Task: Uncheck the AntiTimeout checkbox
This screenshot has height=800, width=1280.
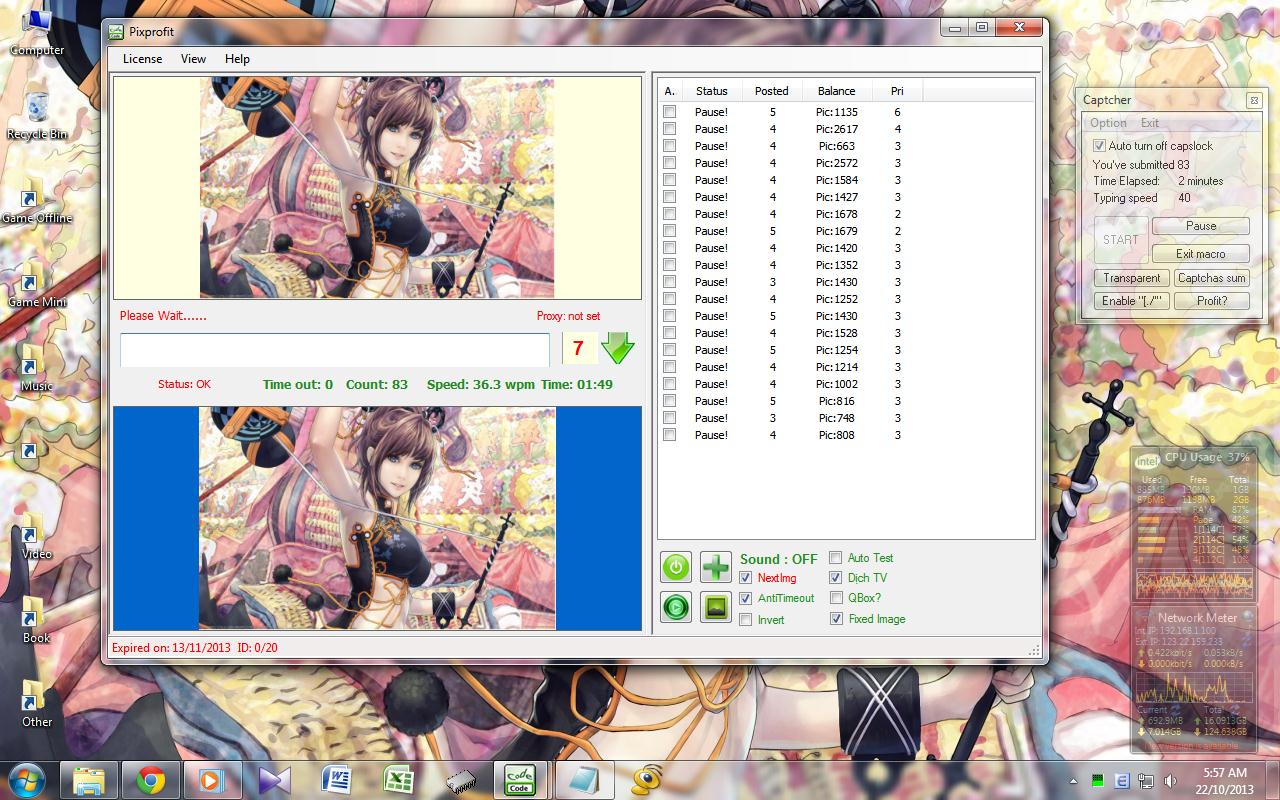Action: pos(746,598)
